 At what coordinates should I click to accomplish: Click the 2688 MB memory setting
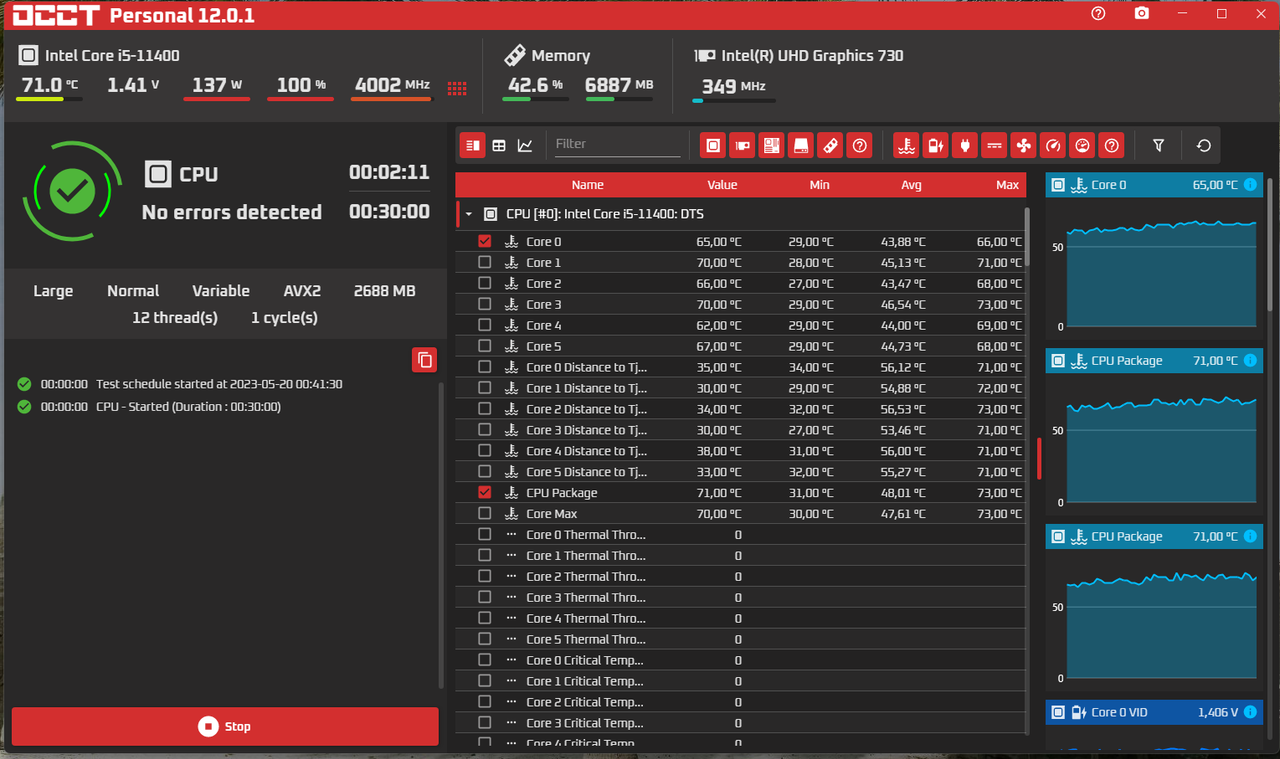point(384,291)
